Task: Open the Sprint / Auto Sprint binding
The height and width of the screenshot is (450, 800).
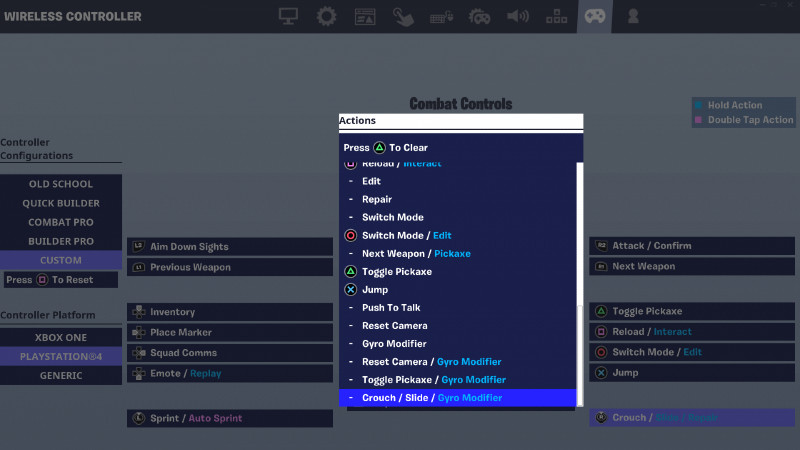Action: pyautogui.click(x=229, y=418)
